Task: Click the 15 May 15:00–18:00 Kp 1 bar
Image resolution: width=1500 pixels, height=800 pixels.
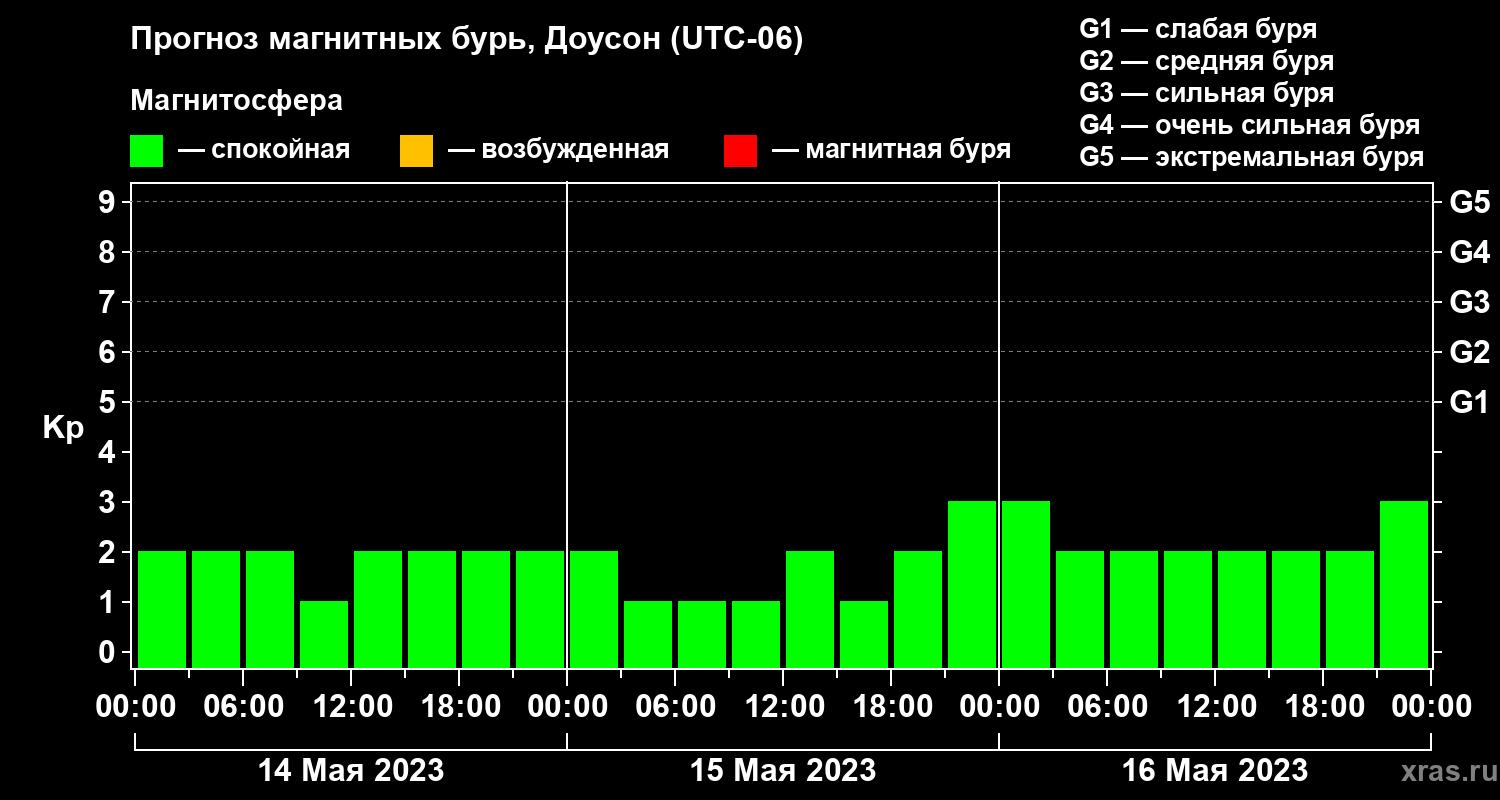Action: pos(864,634)
